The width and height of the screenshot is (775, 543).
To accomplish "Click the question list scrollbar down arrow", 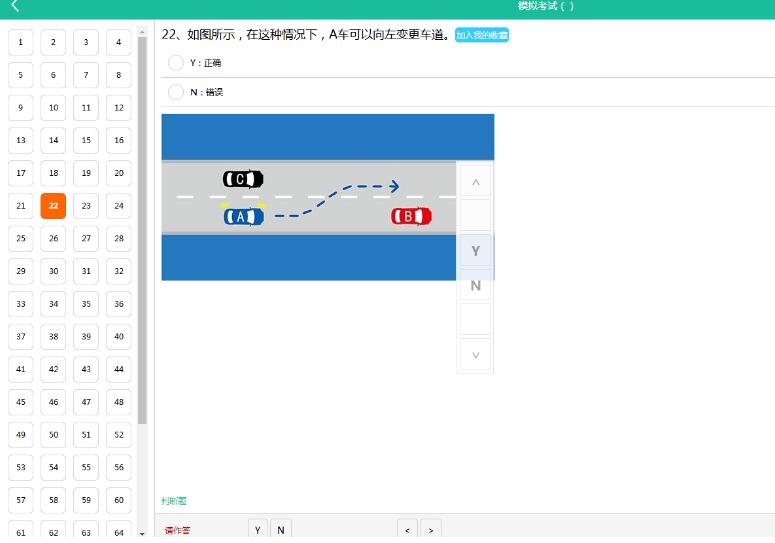I will click(x=142, y=534).
